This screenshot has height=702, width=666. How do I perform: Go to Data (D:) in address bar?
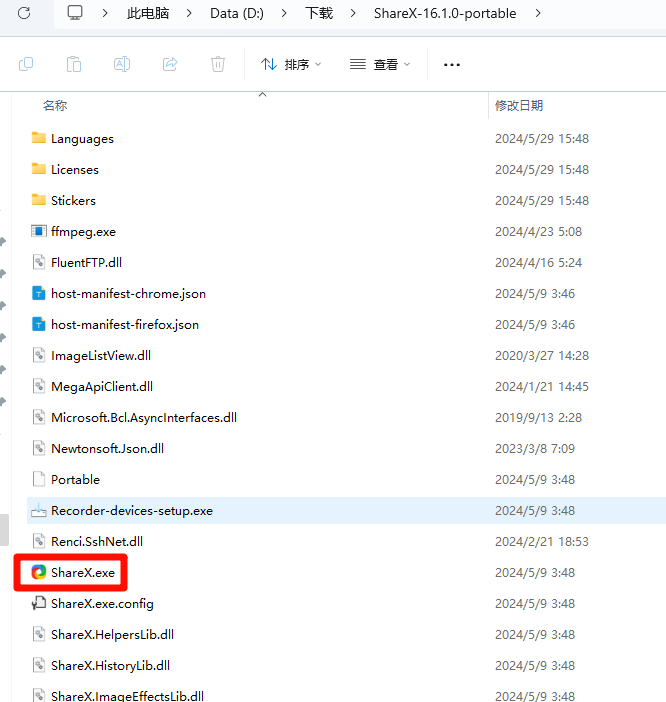(237, 13)
